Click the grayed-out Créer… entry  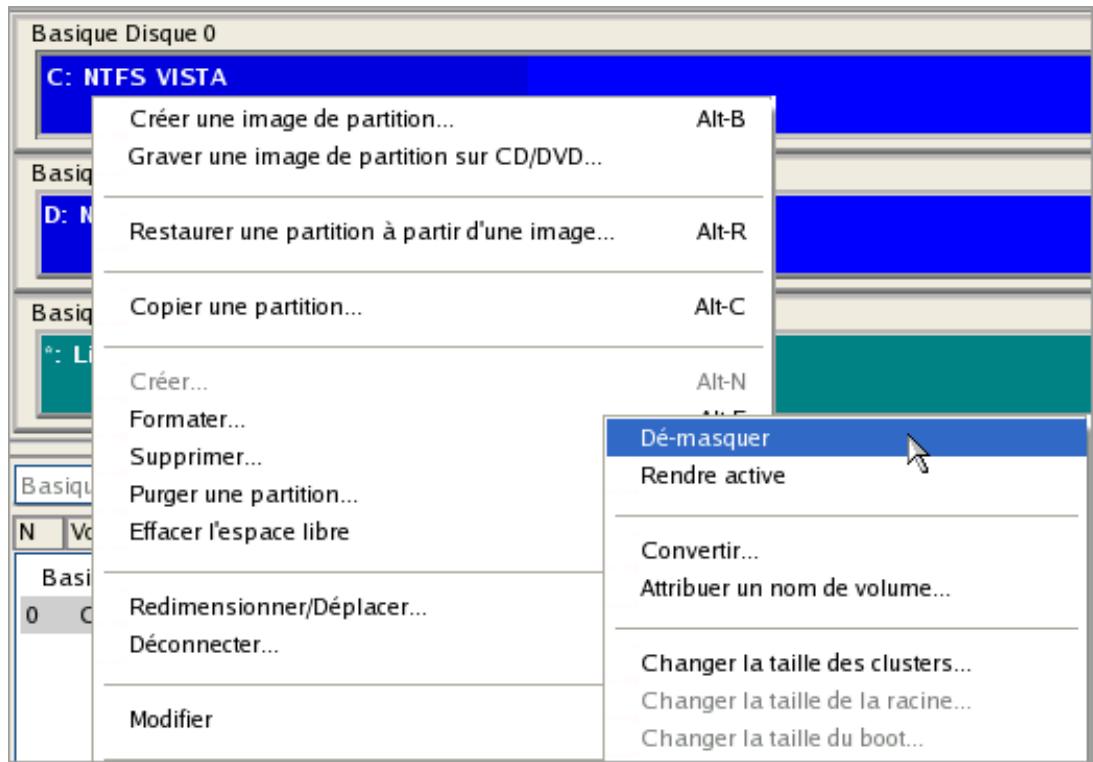(x=433, y=382)
